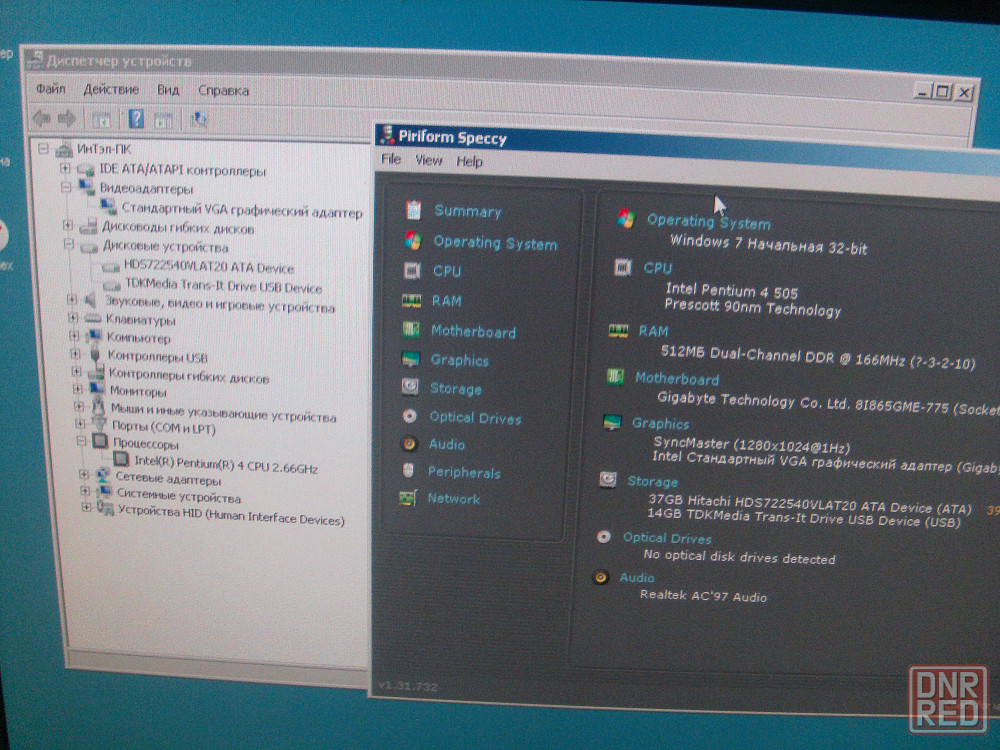Screen dimensions: 1000x750
Task: Open RAM heading link in summary pane
Action: [x=654, y=331]
